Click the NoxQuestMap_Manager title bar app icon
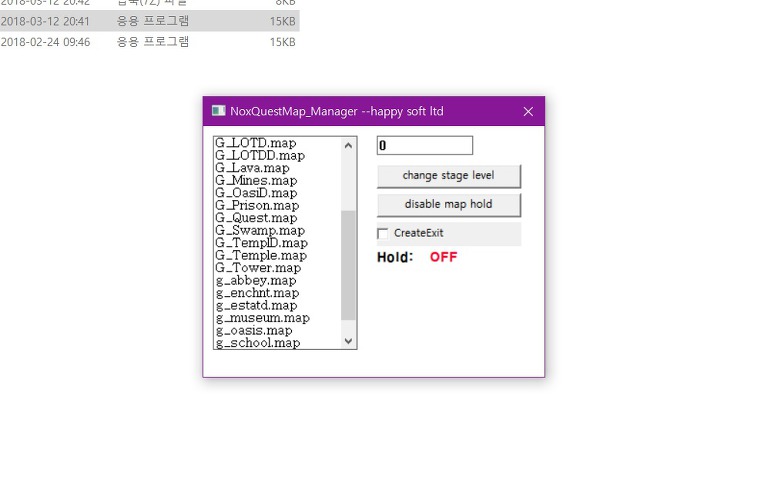 [218, 111]
